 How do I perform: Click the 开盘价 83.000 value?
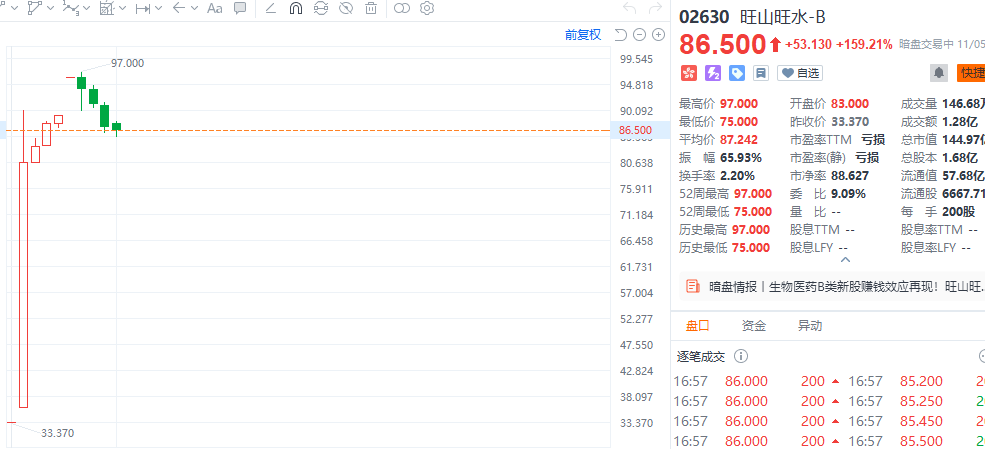pyautogui.click(x=849, y=104)
